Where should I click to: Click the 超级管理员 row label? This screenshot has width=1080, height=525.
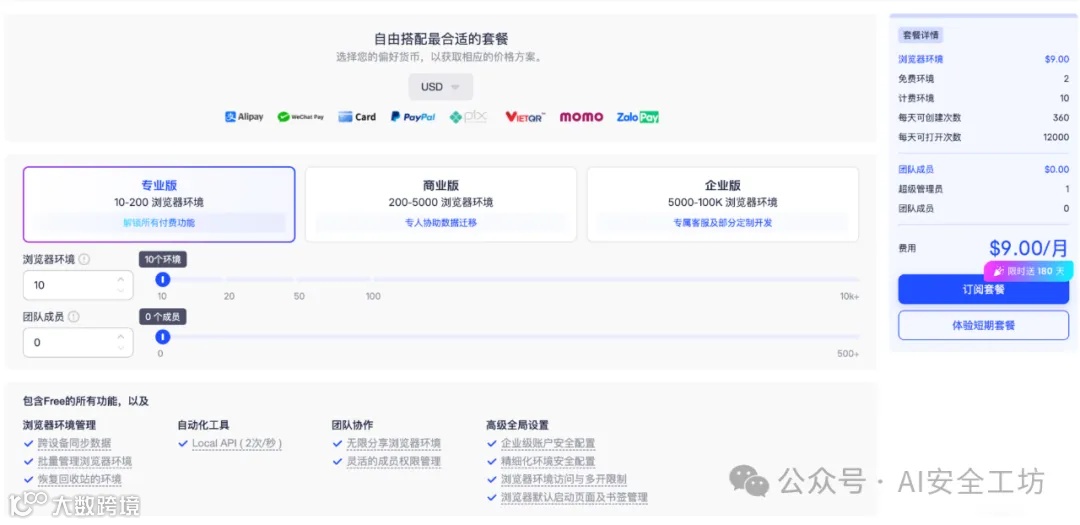coord(920,189)
